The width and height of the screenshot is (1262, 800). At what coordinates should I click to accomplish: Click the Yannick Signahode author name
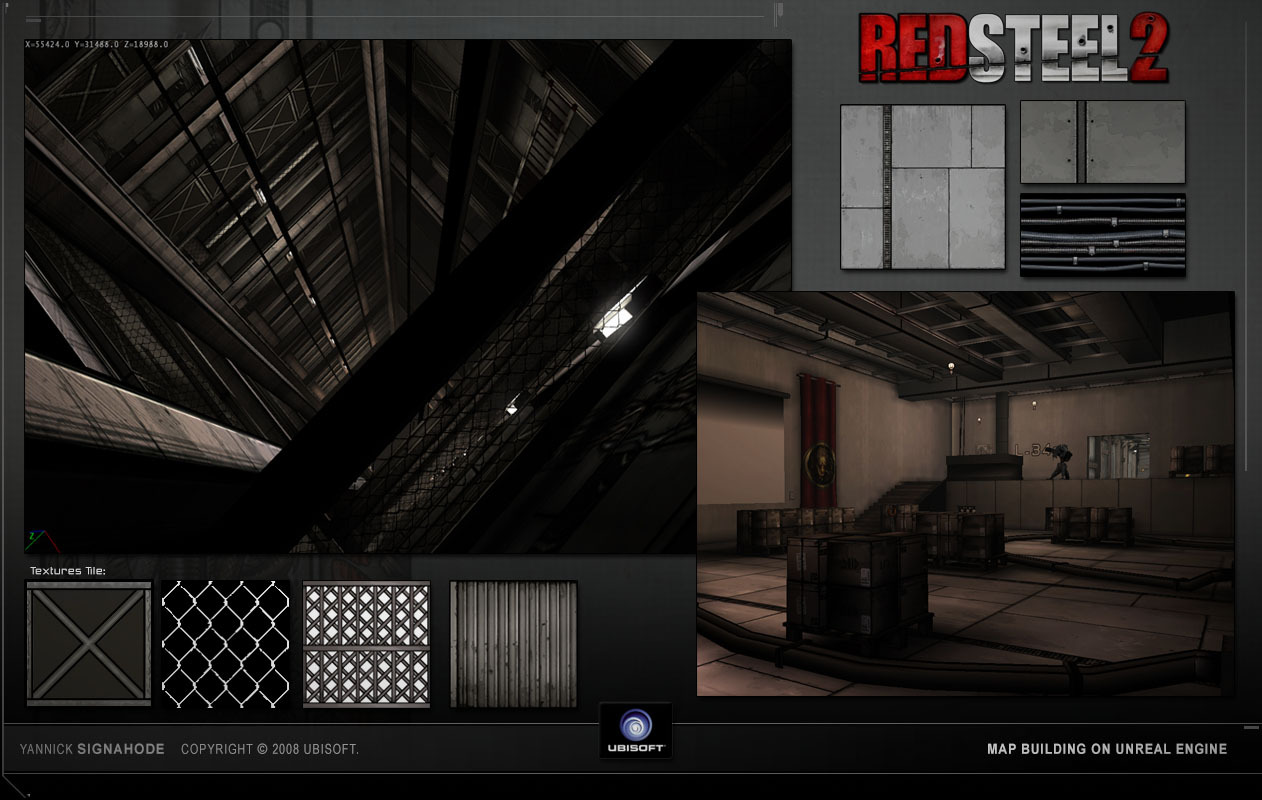[x=92, y=749]
